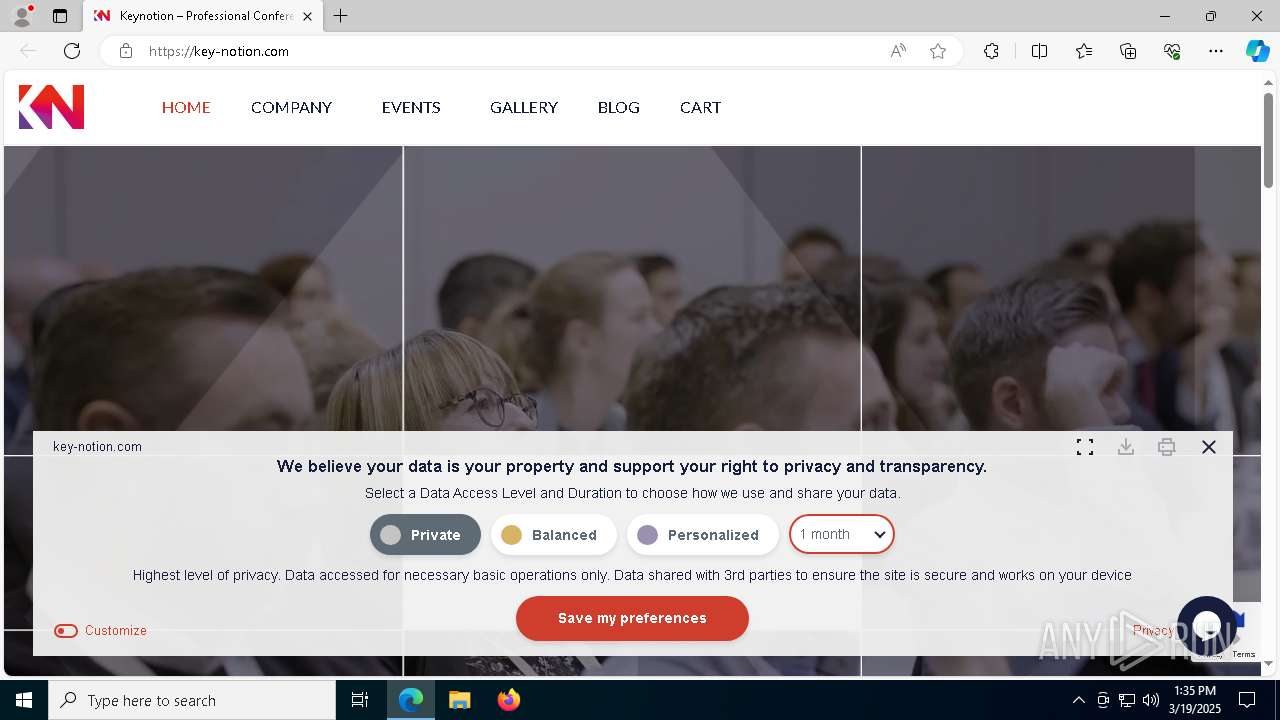Select the Balanced data access level
The height and width of the screenshot is (720, 1280).
pos(553,535)
